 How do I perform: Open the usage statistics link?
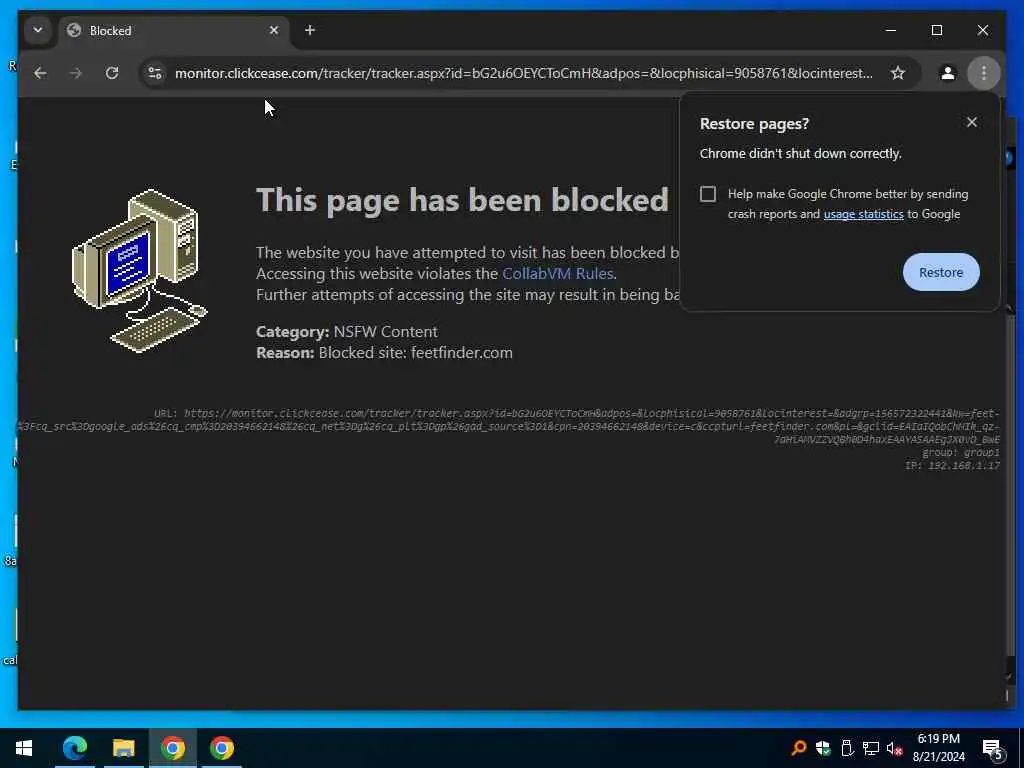863,214
